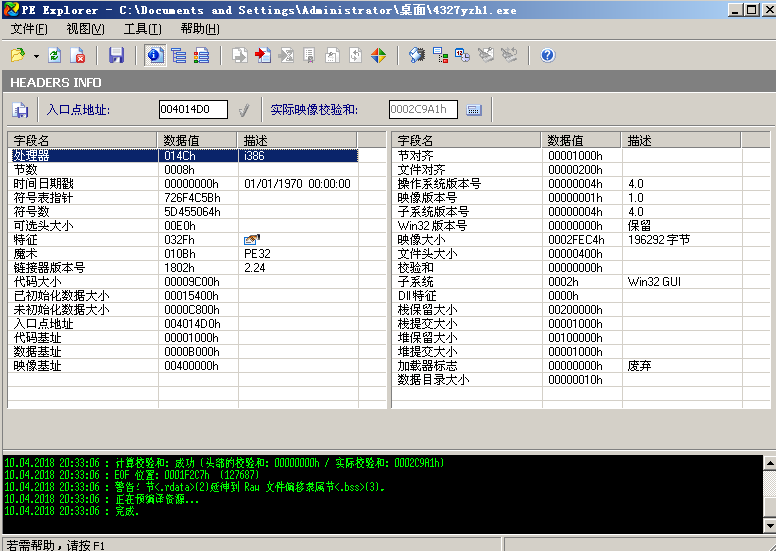Click the import icon with red arrow

tap(263, 55)
